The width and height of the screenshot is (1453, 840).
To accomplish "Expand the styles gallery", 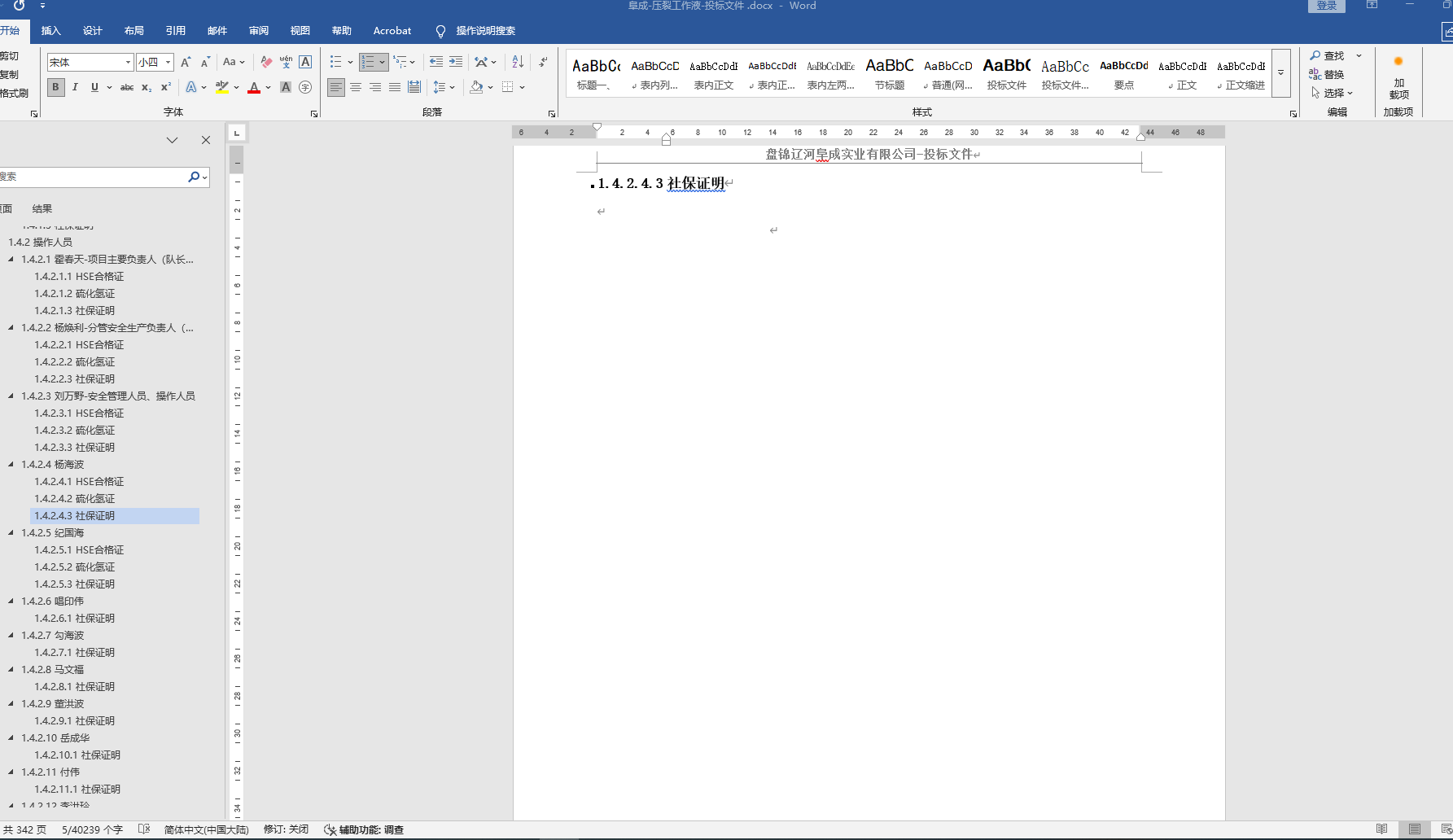I will click(1280, 73).
